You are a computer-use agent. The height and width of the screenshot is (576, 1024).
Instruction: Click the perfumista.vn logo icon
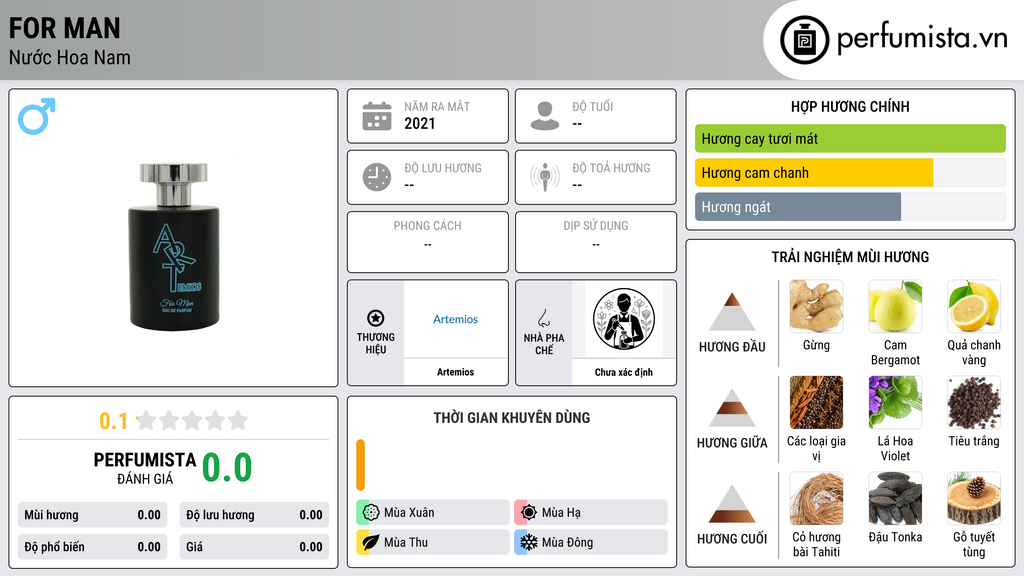coord(804,40)
